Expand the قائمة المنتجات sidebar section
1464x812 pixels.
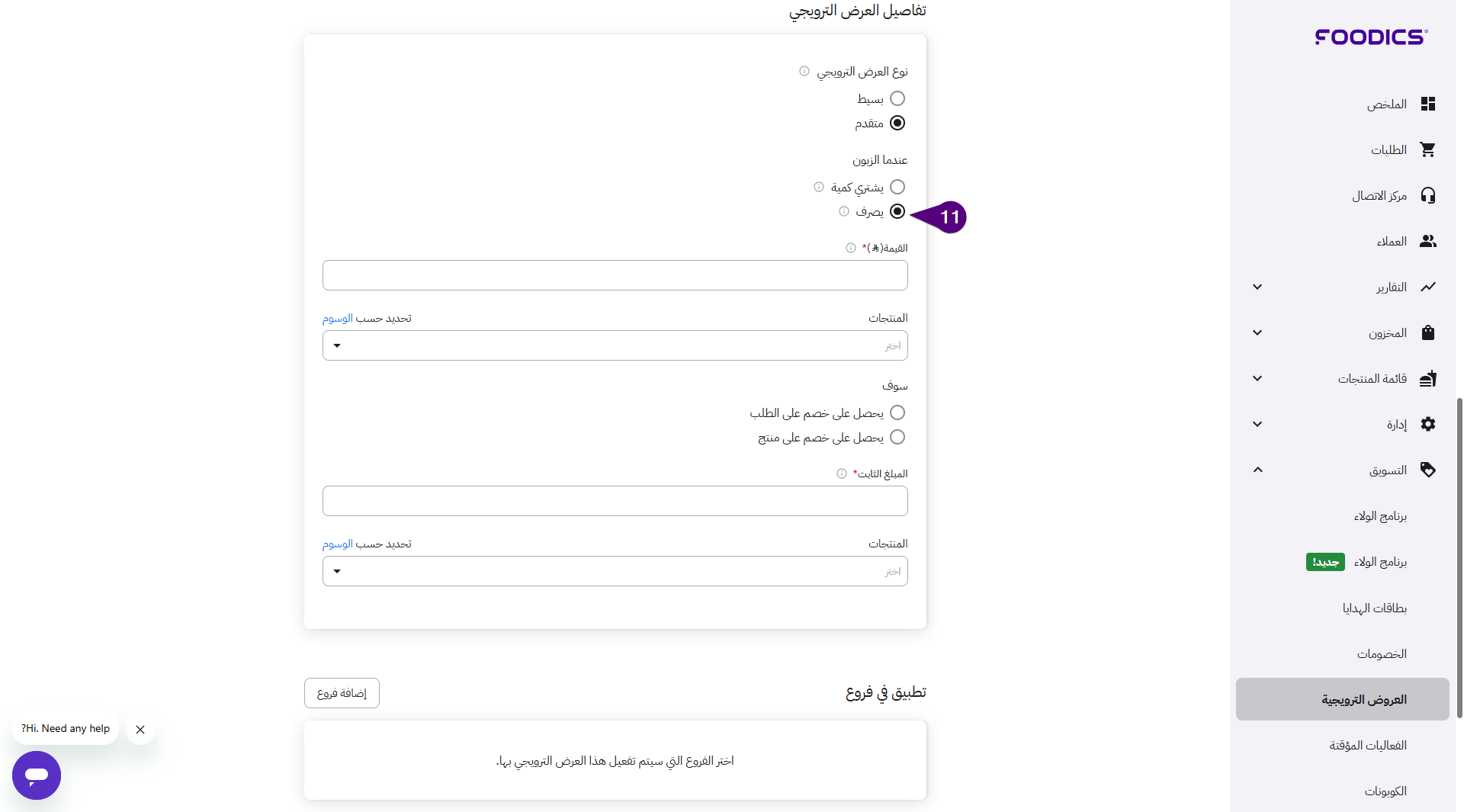(x=1257, y=379)
